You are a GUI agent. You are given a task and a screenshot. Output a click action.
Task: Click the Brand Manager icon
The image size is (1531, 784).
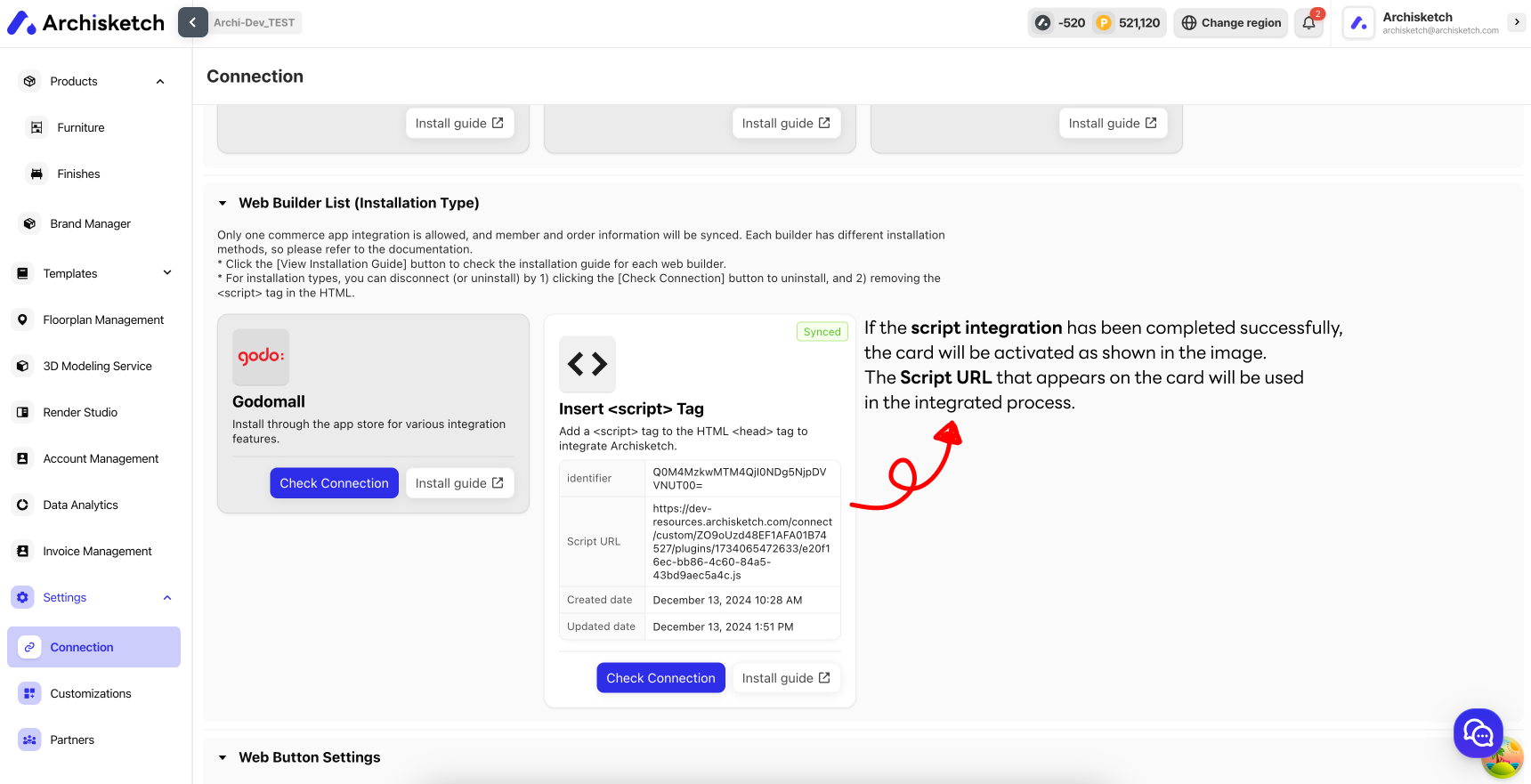pyautogui.click(x=30, y=223)
